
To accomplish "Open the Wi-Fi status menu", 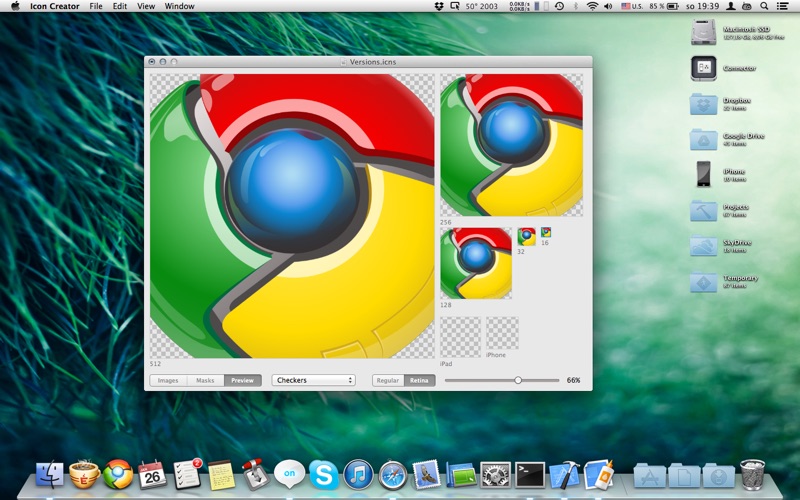I will click(x=592, y=6).
